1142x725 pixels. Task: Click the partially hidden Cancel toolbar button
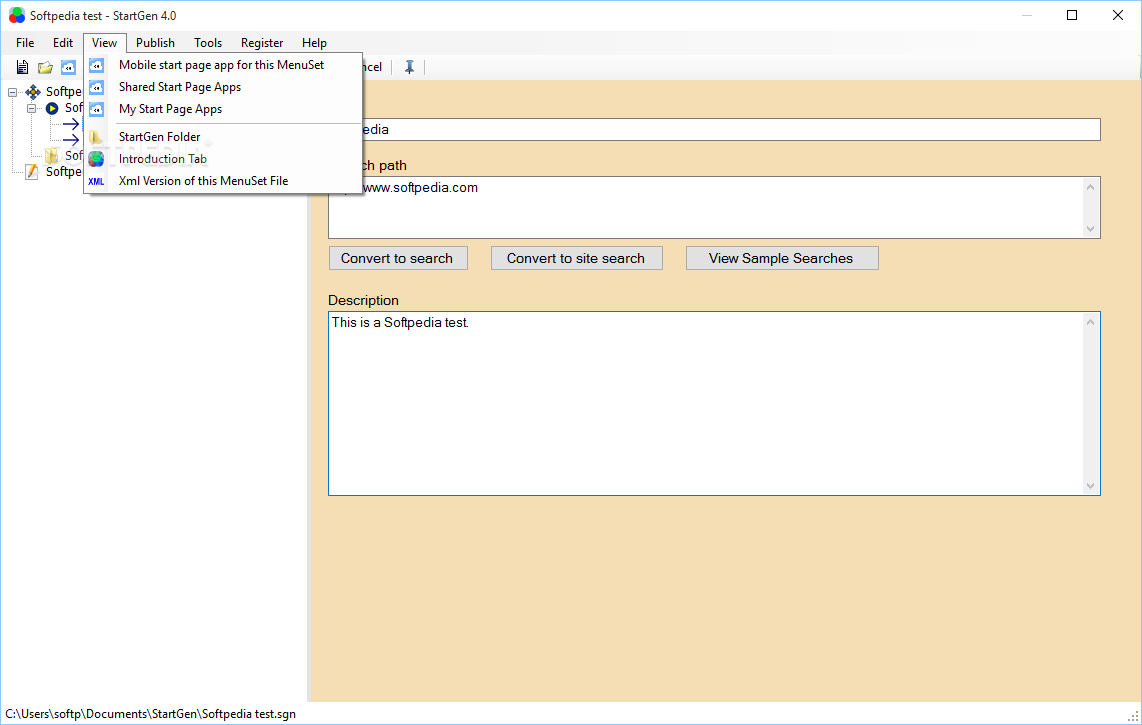coord(372,67)
